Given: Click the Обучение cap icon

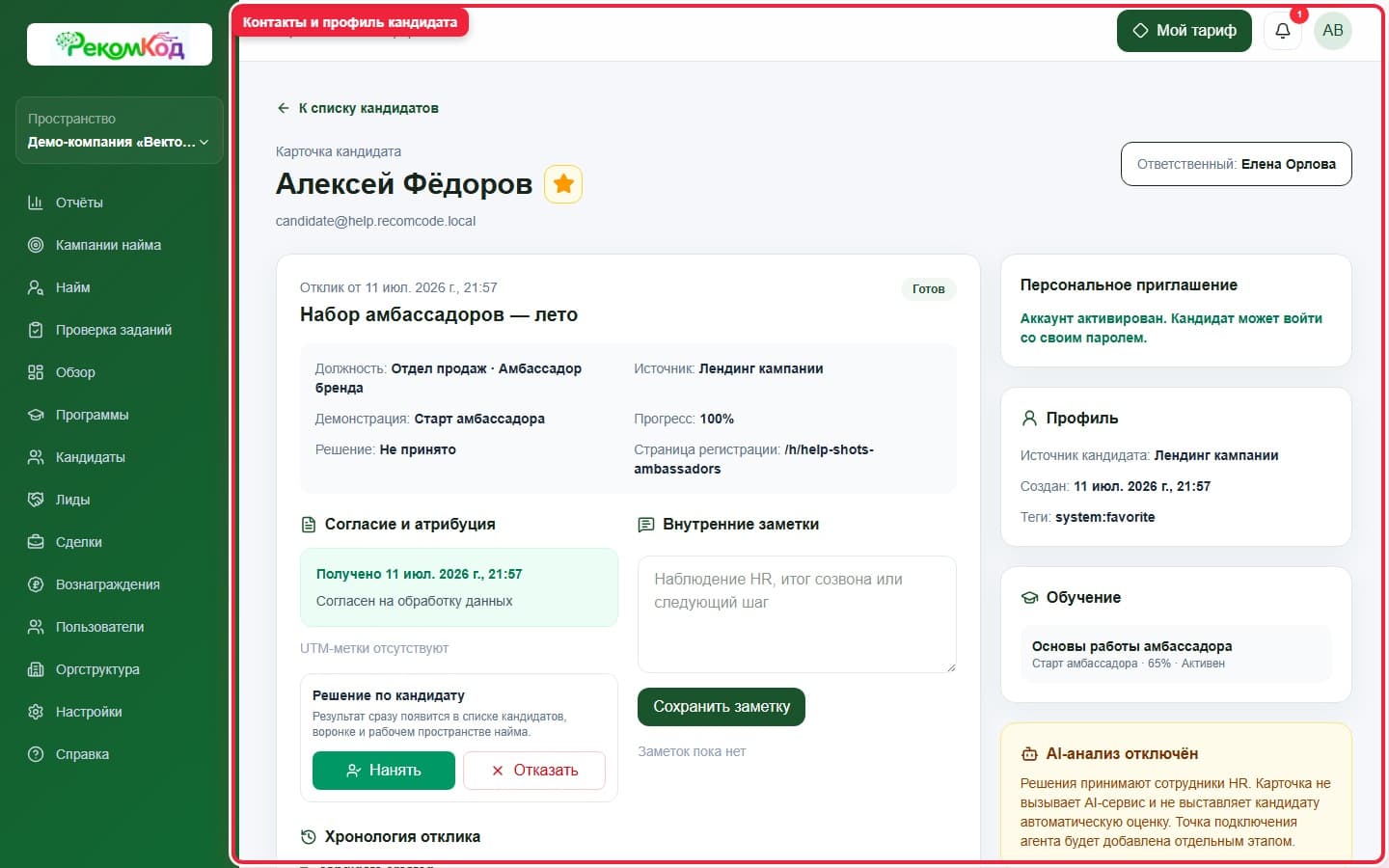Looking at the screenshot, I should pyautogui.click(x=1029, y=598).
